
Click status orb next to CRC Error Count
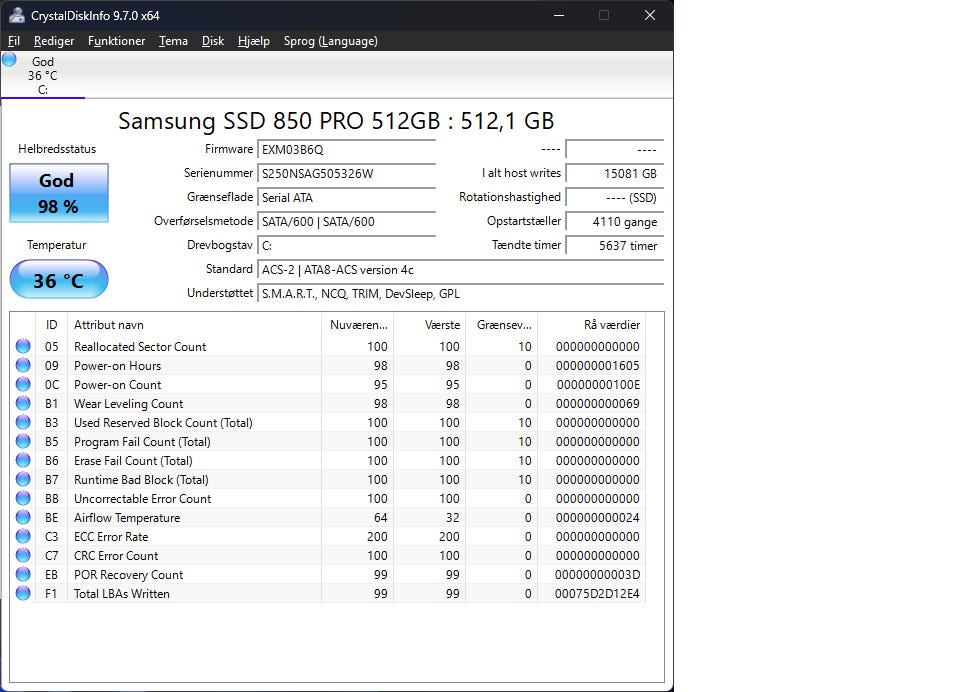point(23,556)
